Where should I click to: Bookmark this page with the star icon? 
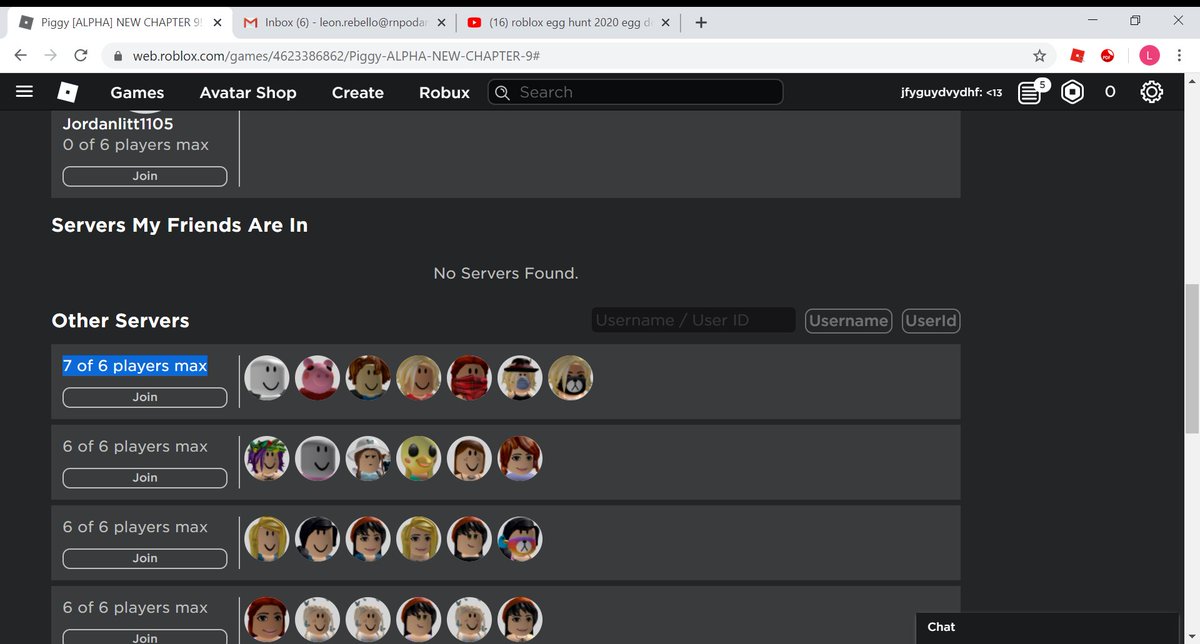(1040, 55)
